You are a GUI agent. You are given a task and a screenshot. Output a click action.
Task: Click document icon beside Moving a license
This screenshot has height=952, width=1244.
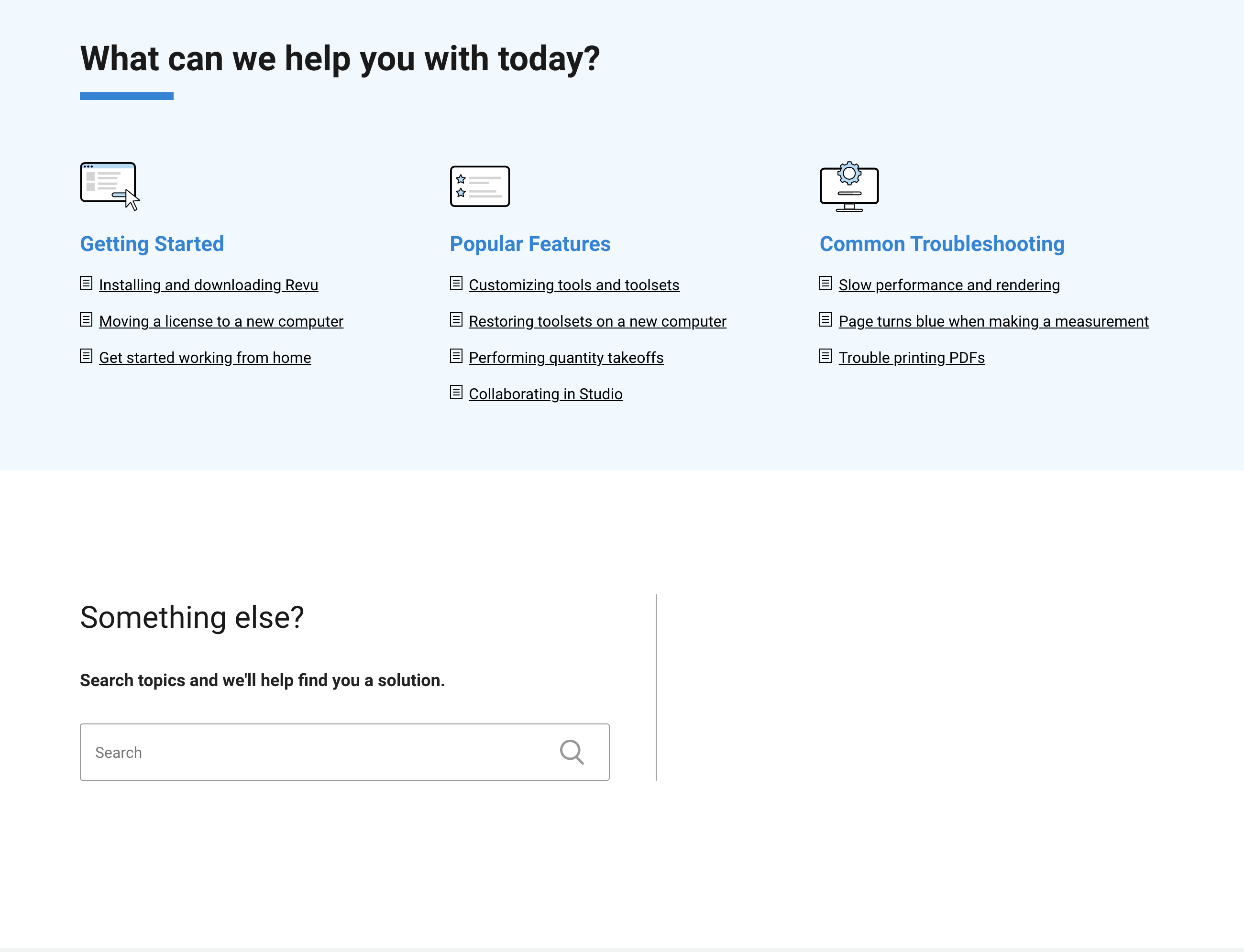coord(86,319)
